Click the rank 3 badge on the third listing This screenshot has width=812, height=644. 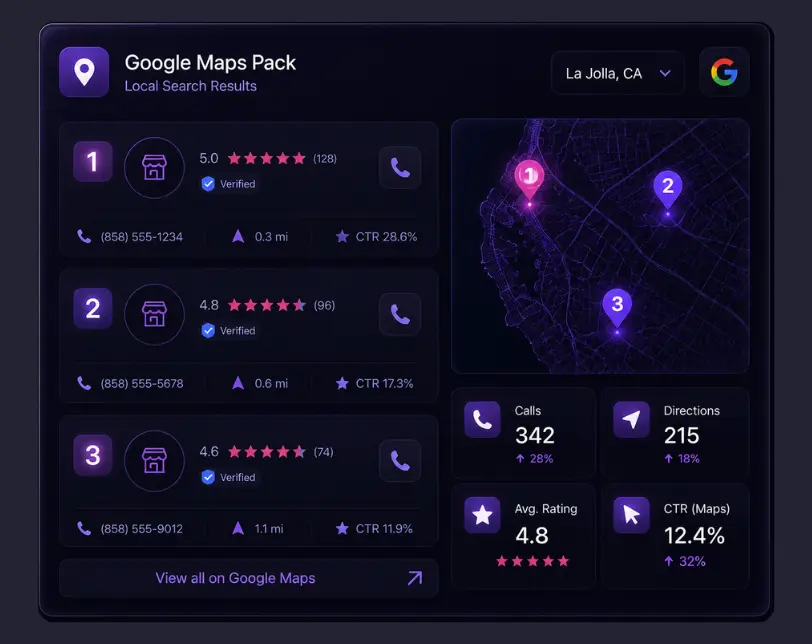click(93, 455)
